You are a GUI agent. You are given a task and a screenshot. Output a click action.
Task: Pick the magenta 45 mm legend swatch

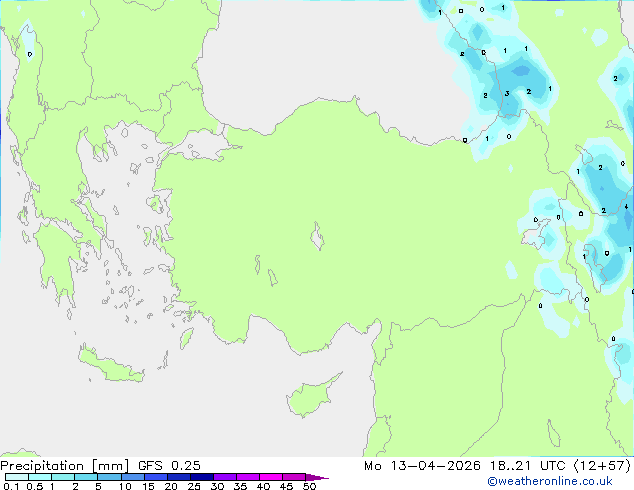point(294,478)
